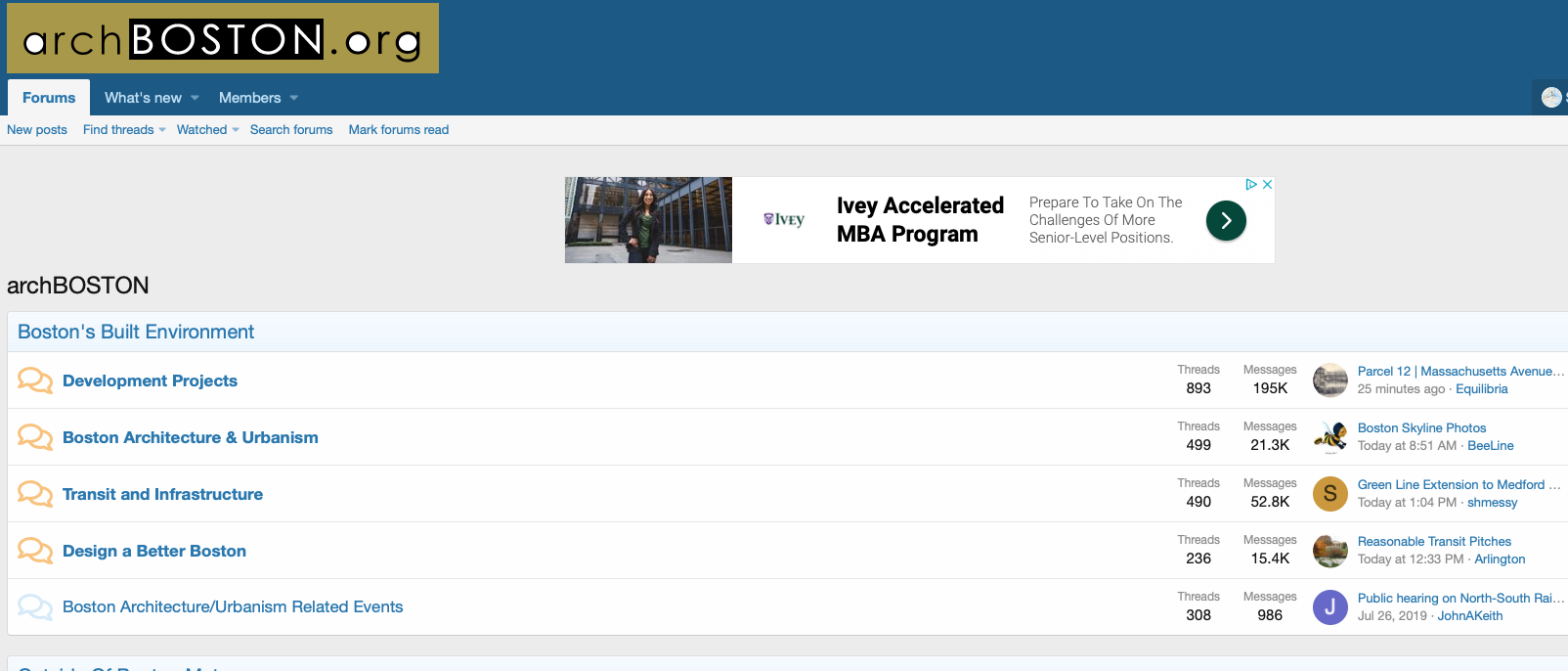The height and width of the screenshot is (671, 1568).
Task: Click the Development Projects forum speech-bubble icon
Action: point(35,380)
